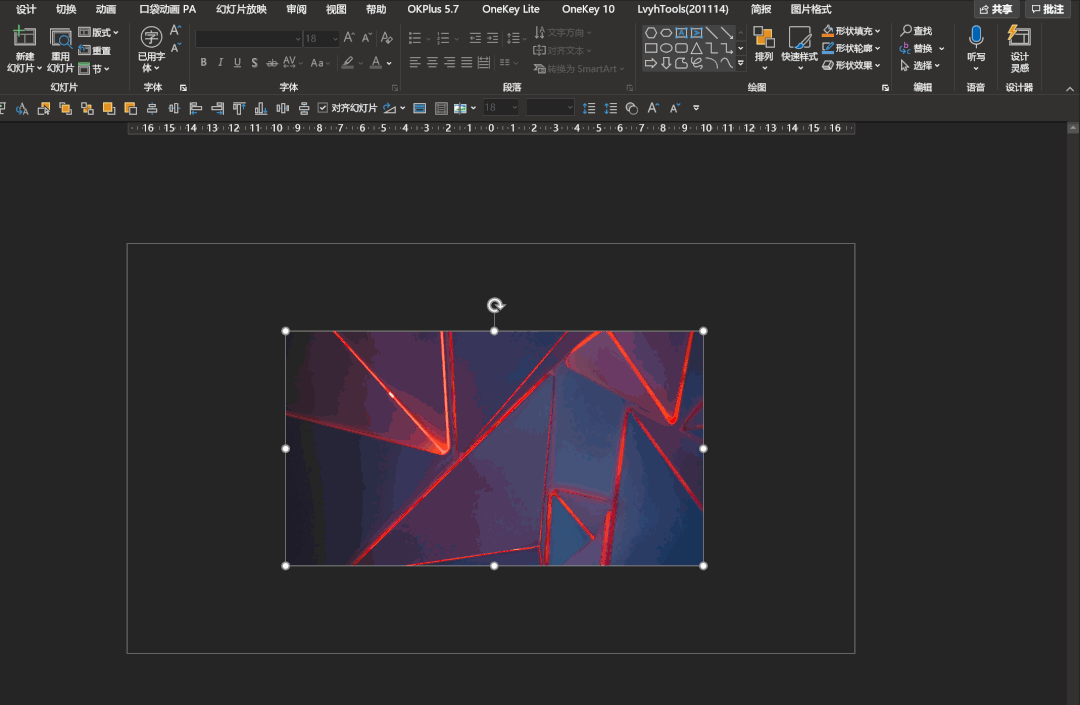
Task: Click the align top icon in quick toolbar
Action: [239, 108]
